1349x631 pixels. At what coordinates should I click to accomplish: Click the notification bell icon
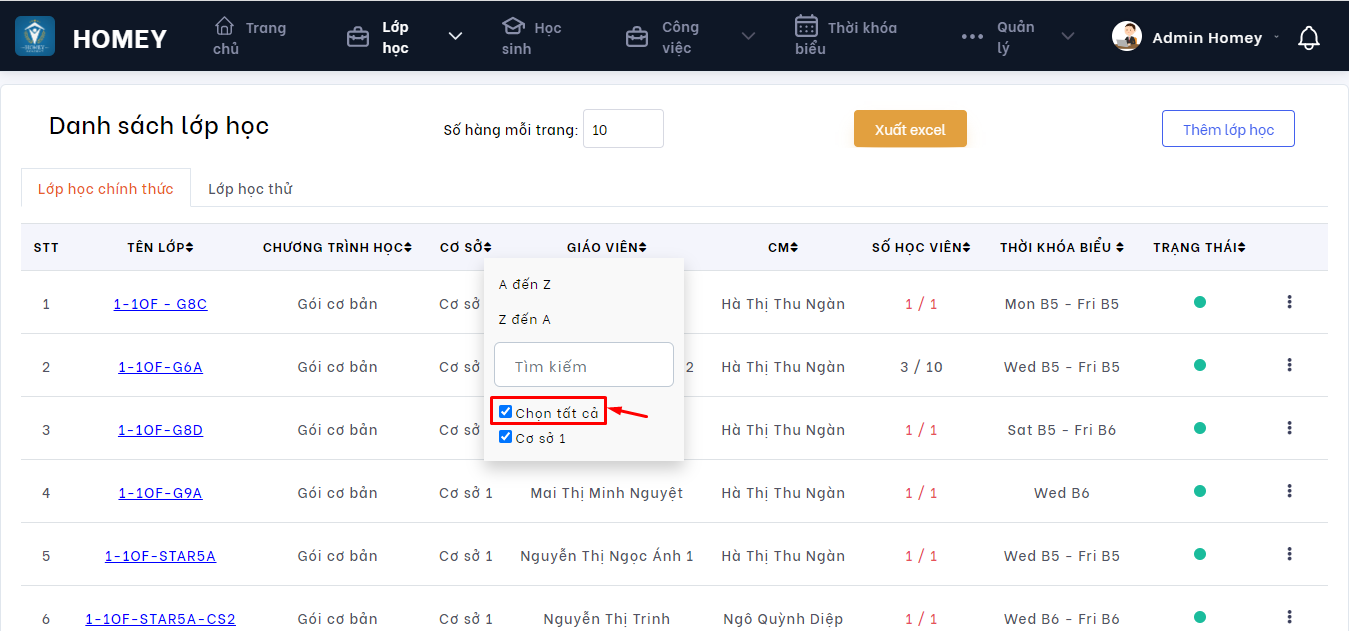[x=1308, y=38]
